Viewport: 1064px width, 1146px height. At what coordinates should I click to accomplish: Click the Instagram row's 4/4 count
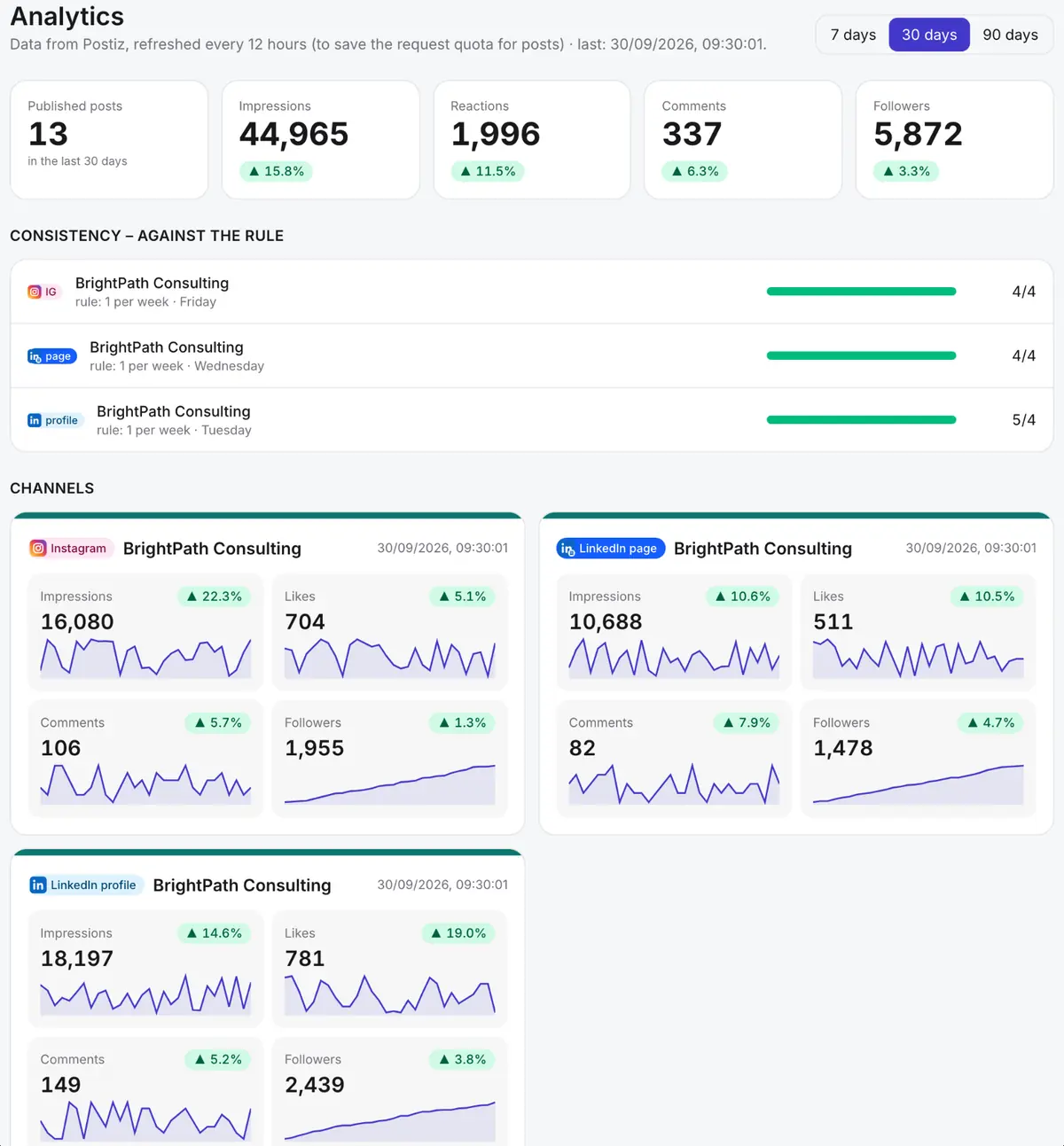click(x=1023, y=292)
